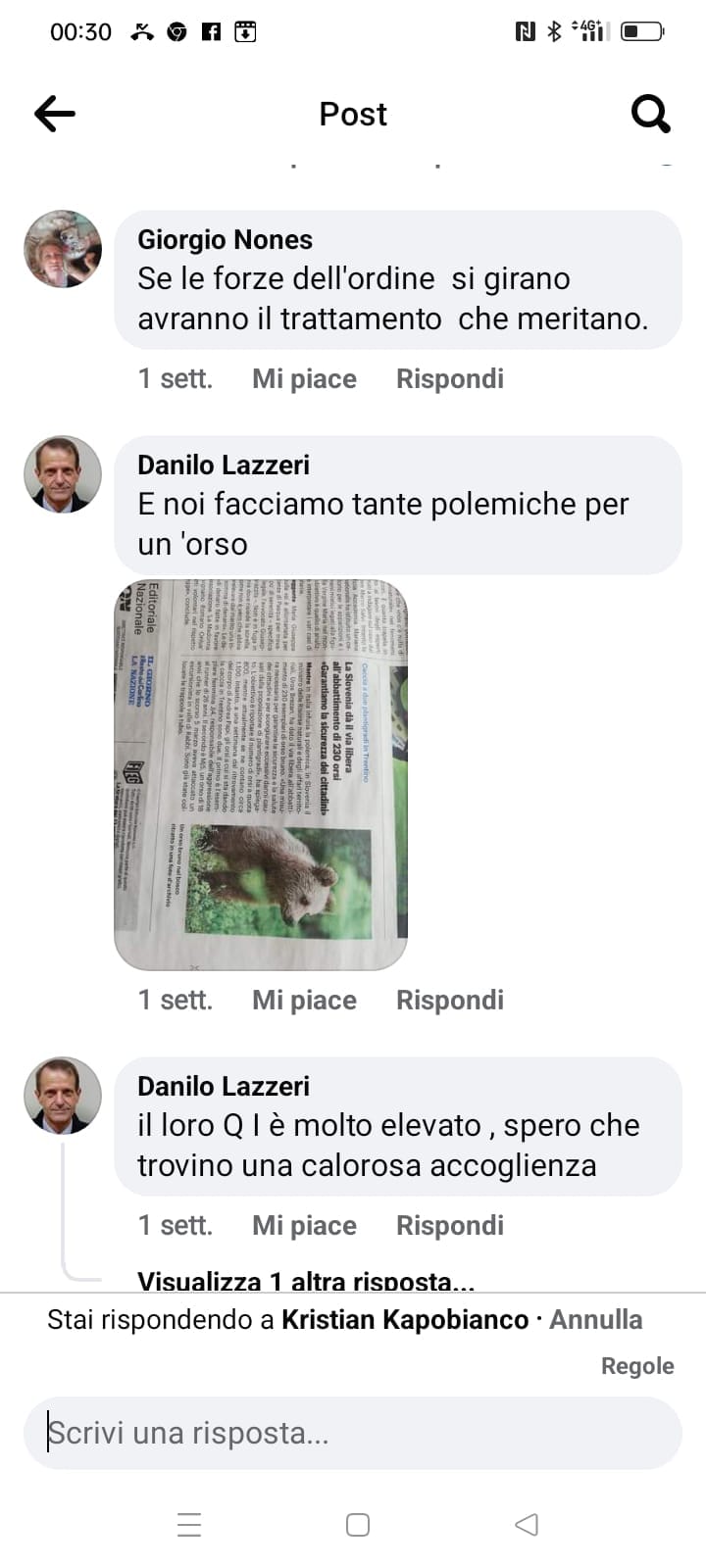Tap Danilo Lazzeri's avatar beside the bear comment
This screenshot has width=706, height=1568.
[63, 474]
